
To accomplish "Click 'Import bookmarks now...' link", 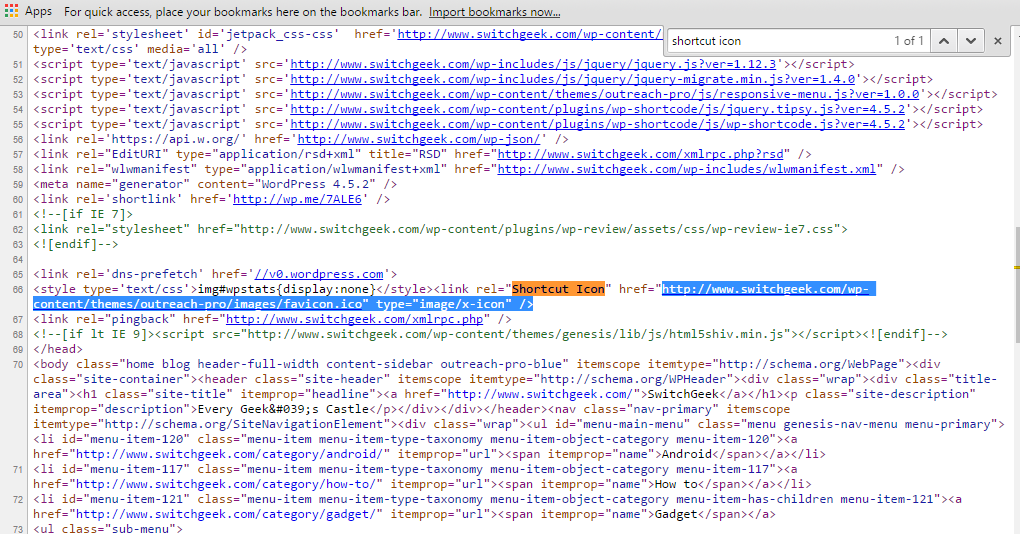I will coord(494,12).
